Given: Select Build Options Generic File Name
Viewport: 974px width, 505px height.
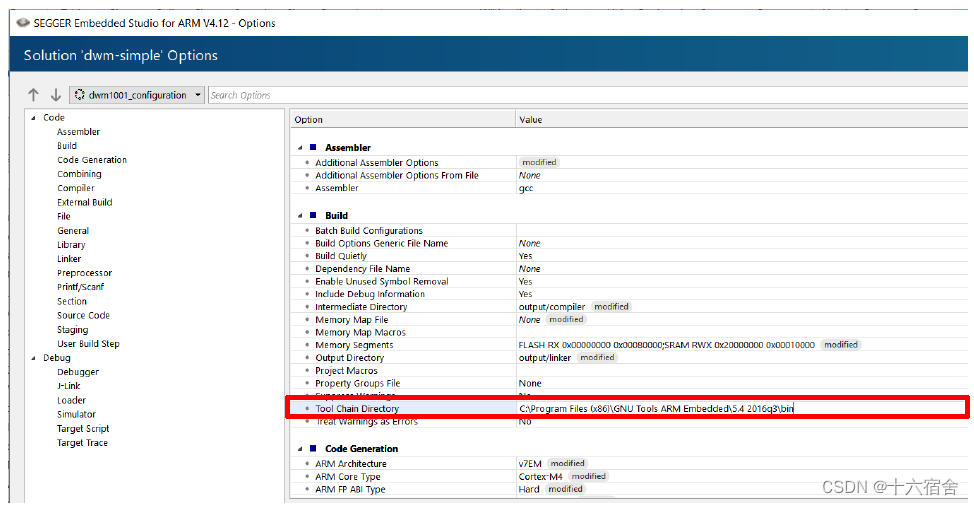Looking at the screenshot, I should pyautogui.click(x=381, y=243).
